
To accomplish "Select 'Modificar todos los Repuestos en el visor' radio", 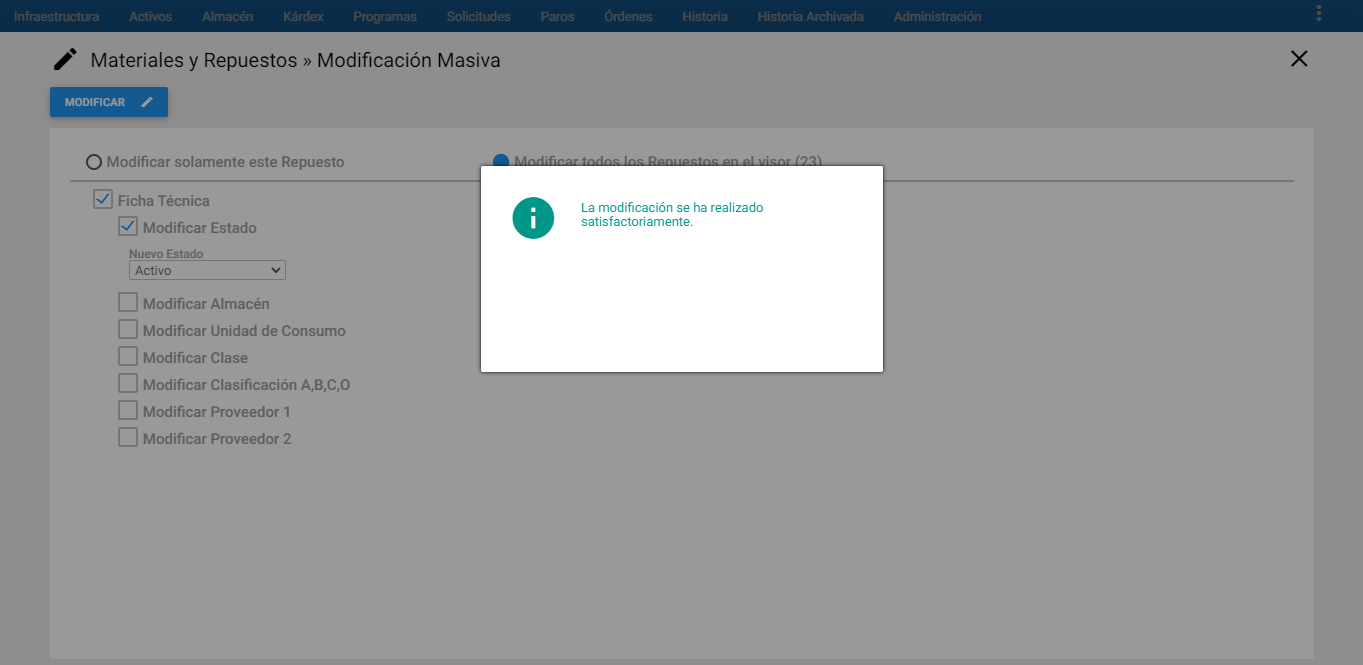I will coord(501,160).
